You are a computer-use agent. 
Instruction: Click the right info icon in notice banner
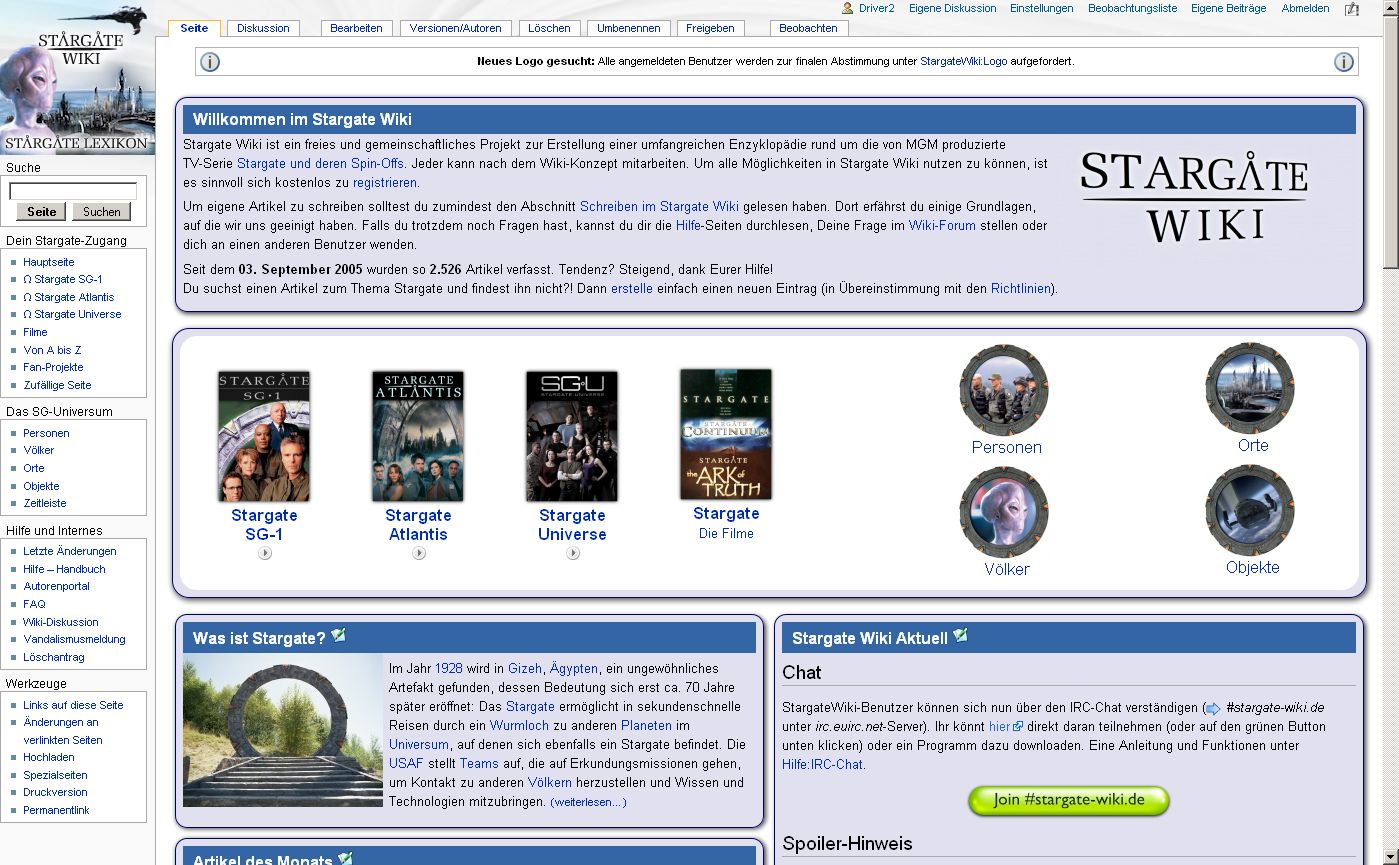click(x=1343, y=62)
